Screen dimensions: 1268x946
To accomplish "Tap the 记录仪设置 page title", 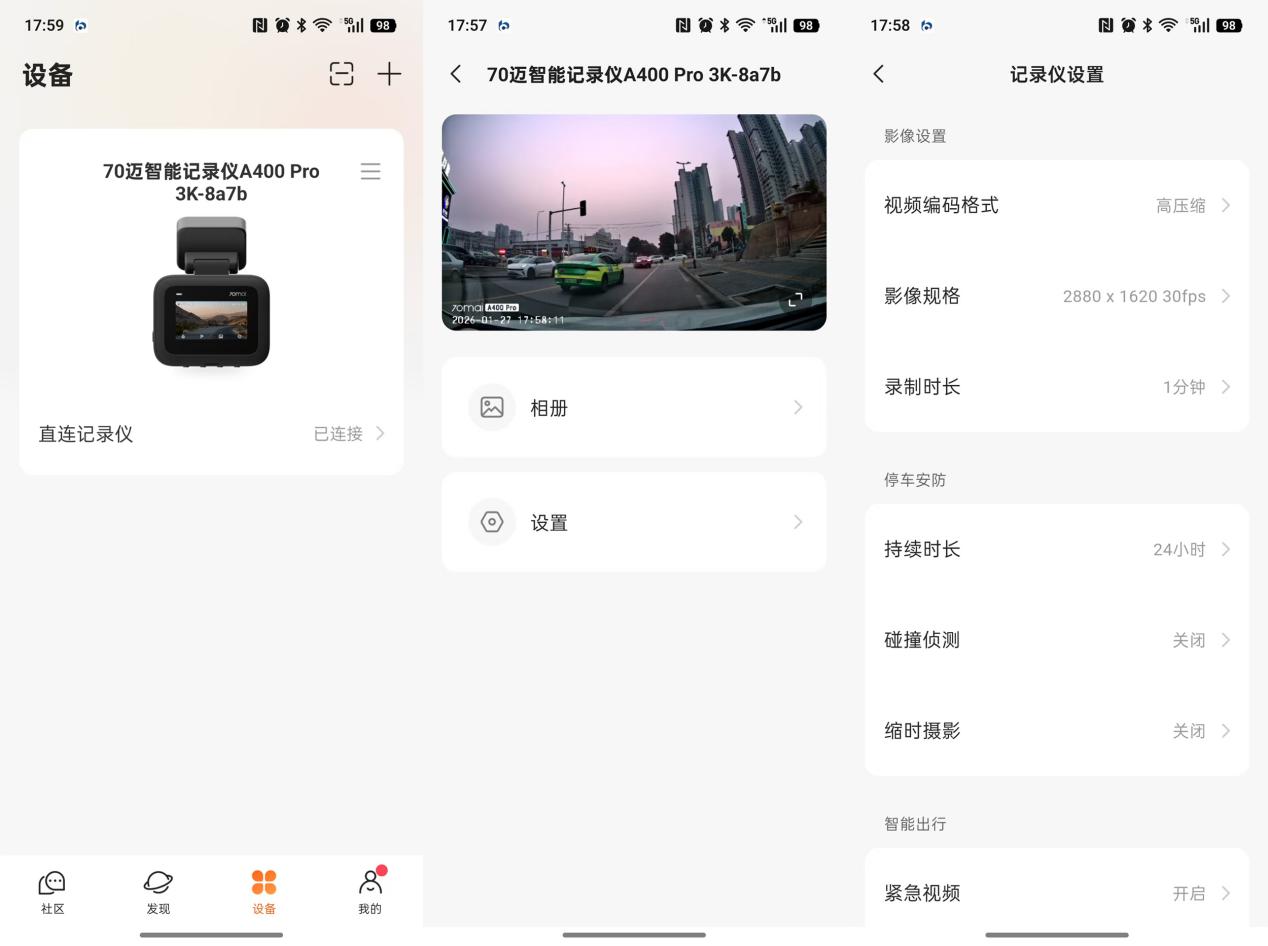I will click(x=1057, y=75).
